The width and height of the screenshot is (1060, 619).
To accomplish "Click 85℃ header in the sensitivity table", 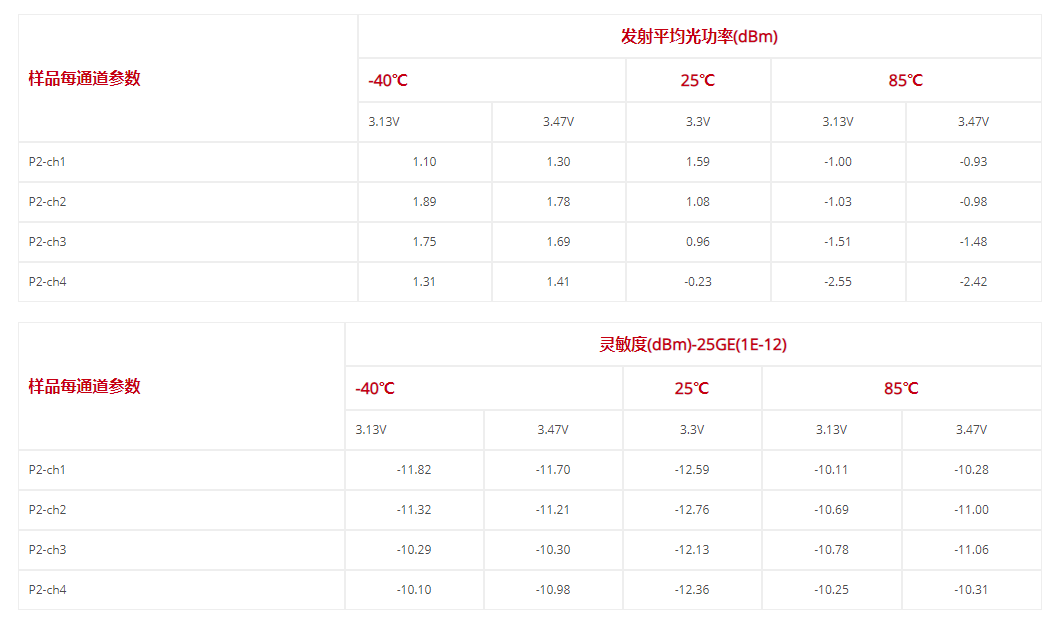I will 901,388.
